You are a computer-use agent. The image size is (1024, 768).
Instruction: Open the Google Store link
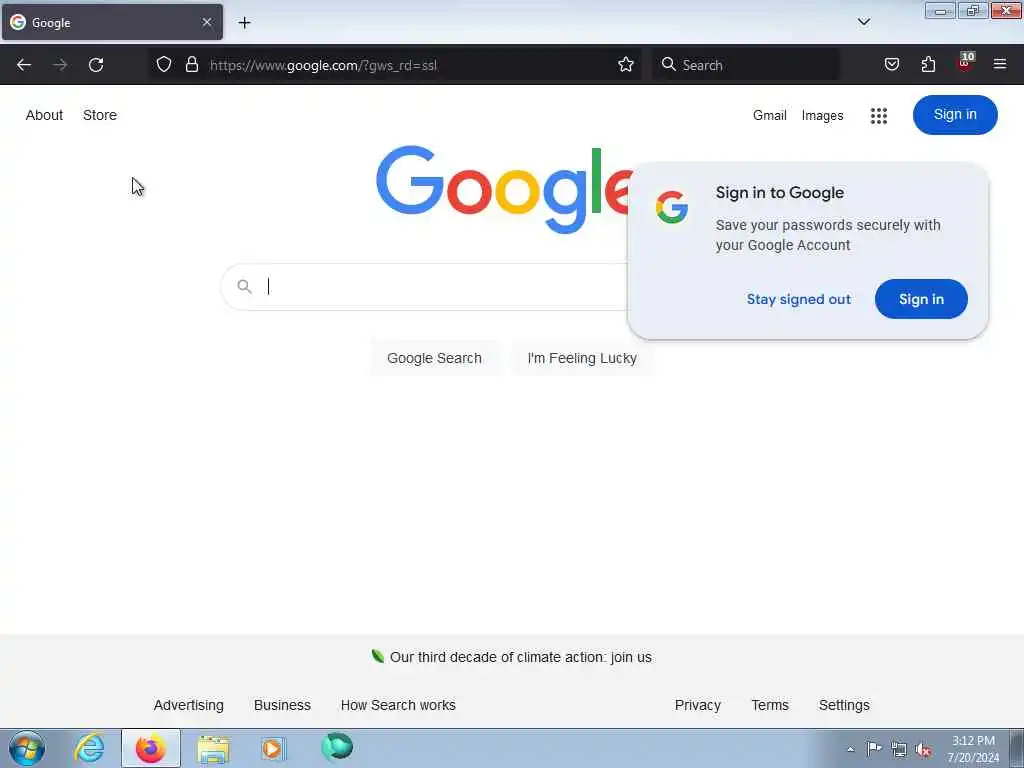[100, 115]
